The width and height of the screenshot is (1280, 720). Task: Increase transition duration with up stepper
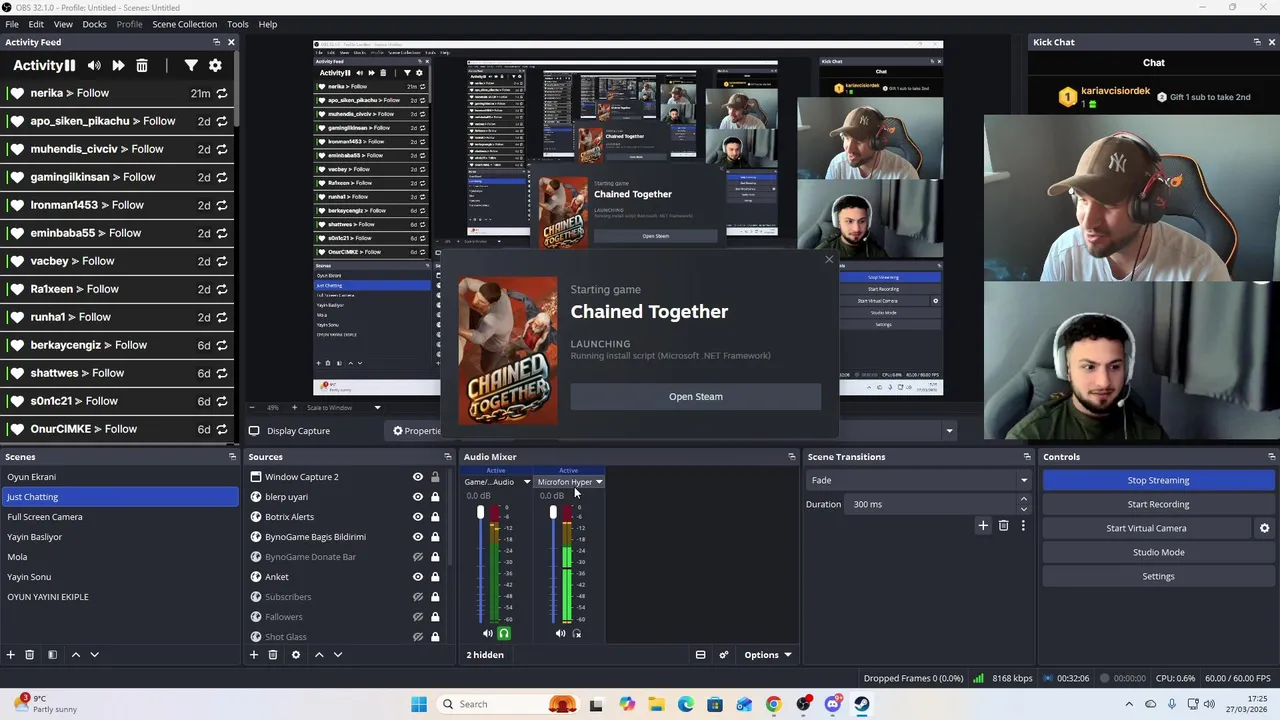(1023, 500)
